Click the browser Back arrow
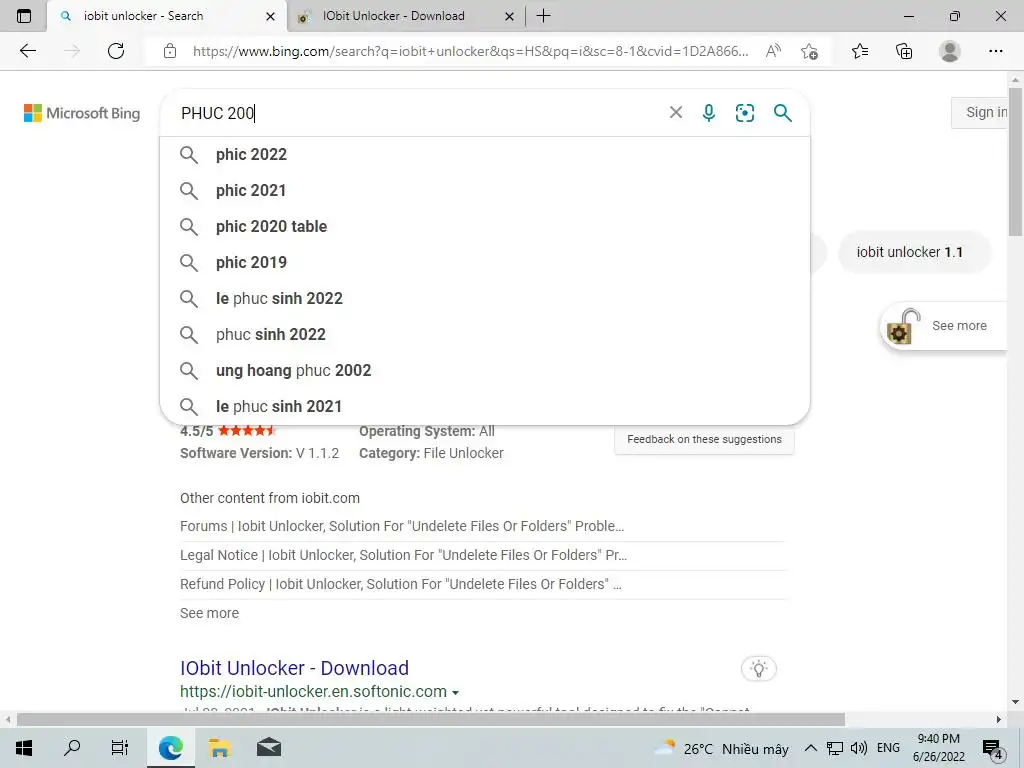The image size is (1024, 768). coord(27,51)
